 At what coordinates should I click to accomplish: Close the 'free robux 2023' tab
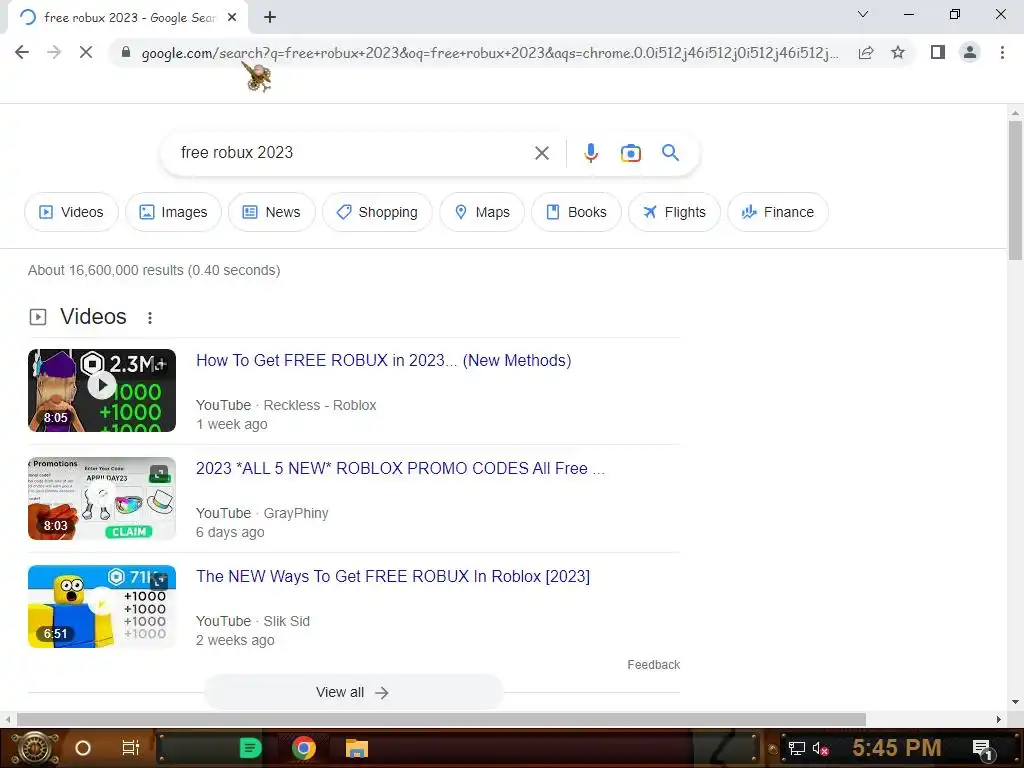click(232, 18)
